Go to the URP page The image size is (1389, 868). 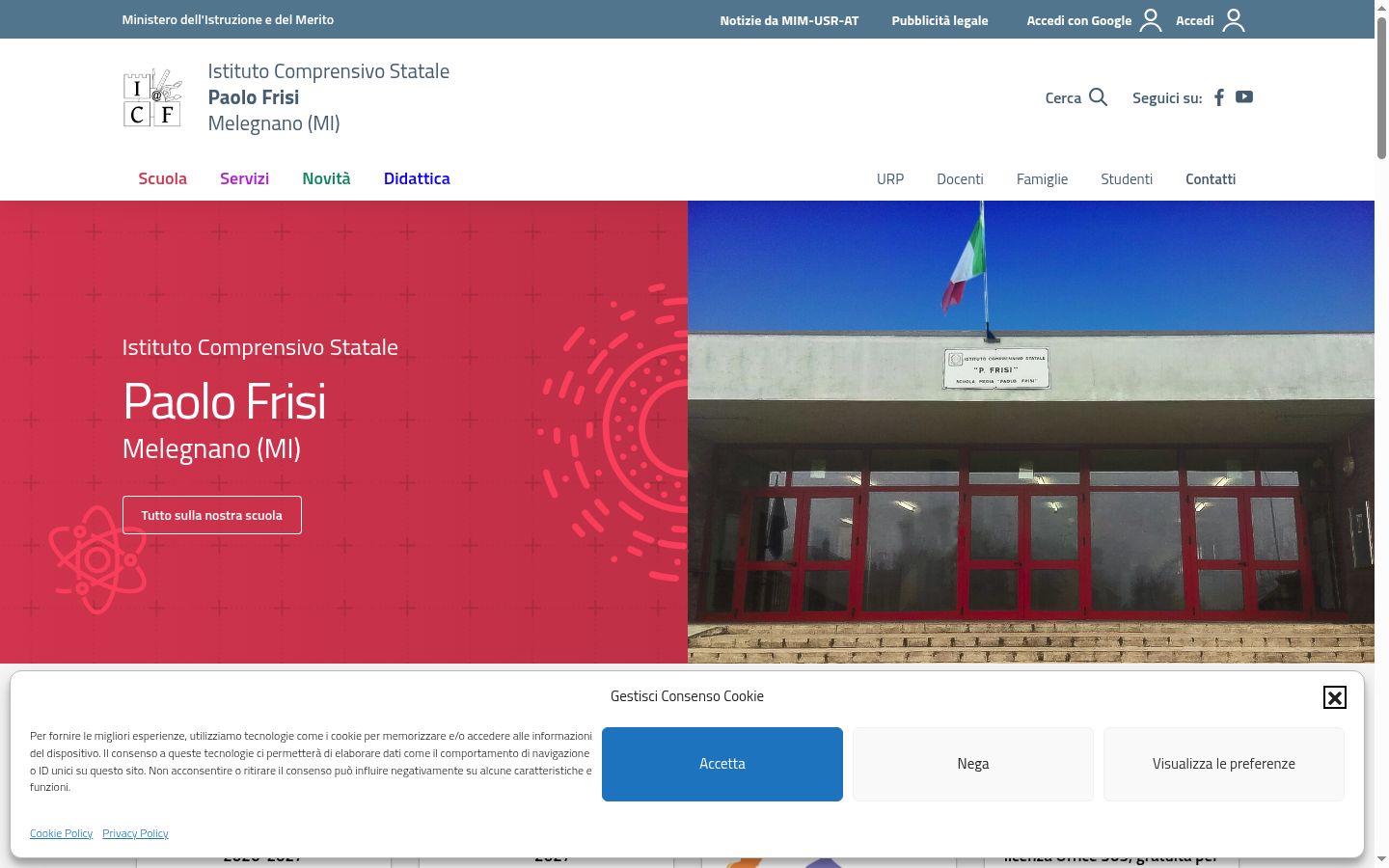(890, 179)
